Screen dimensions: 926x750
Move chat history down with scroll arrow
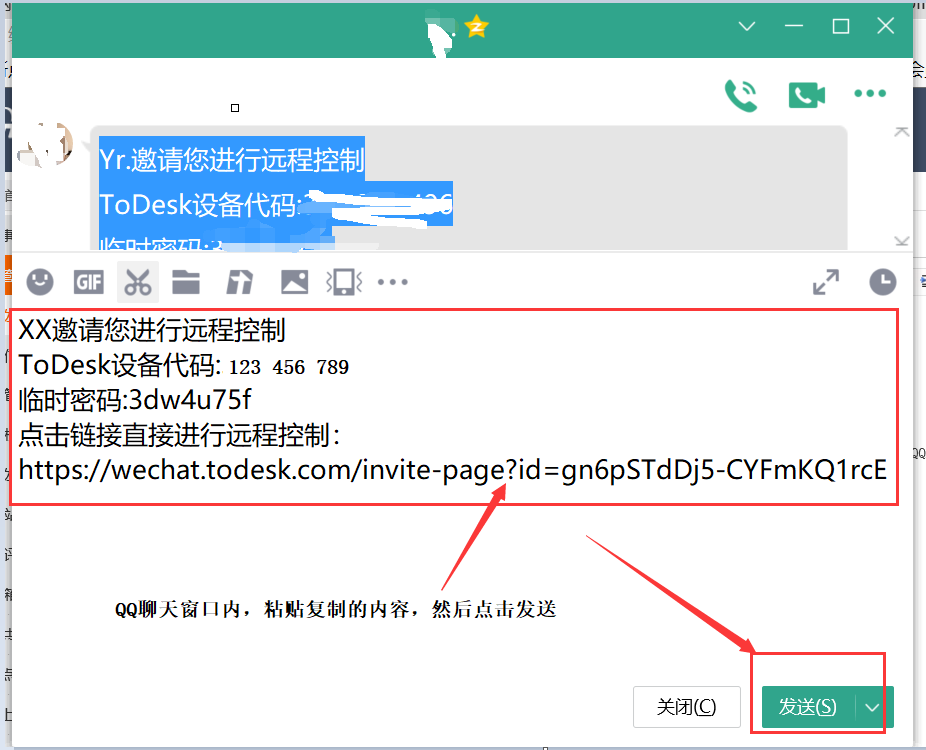[901, 241]
